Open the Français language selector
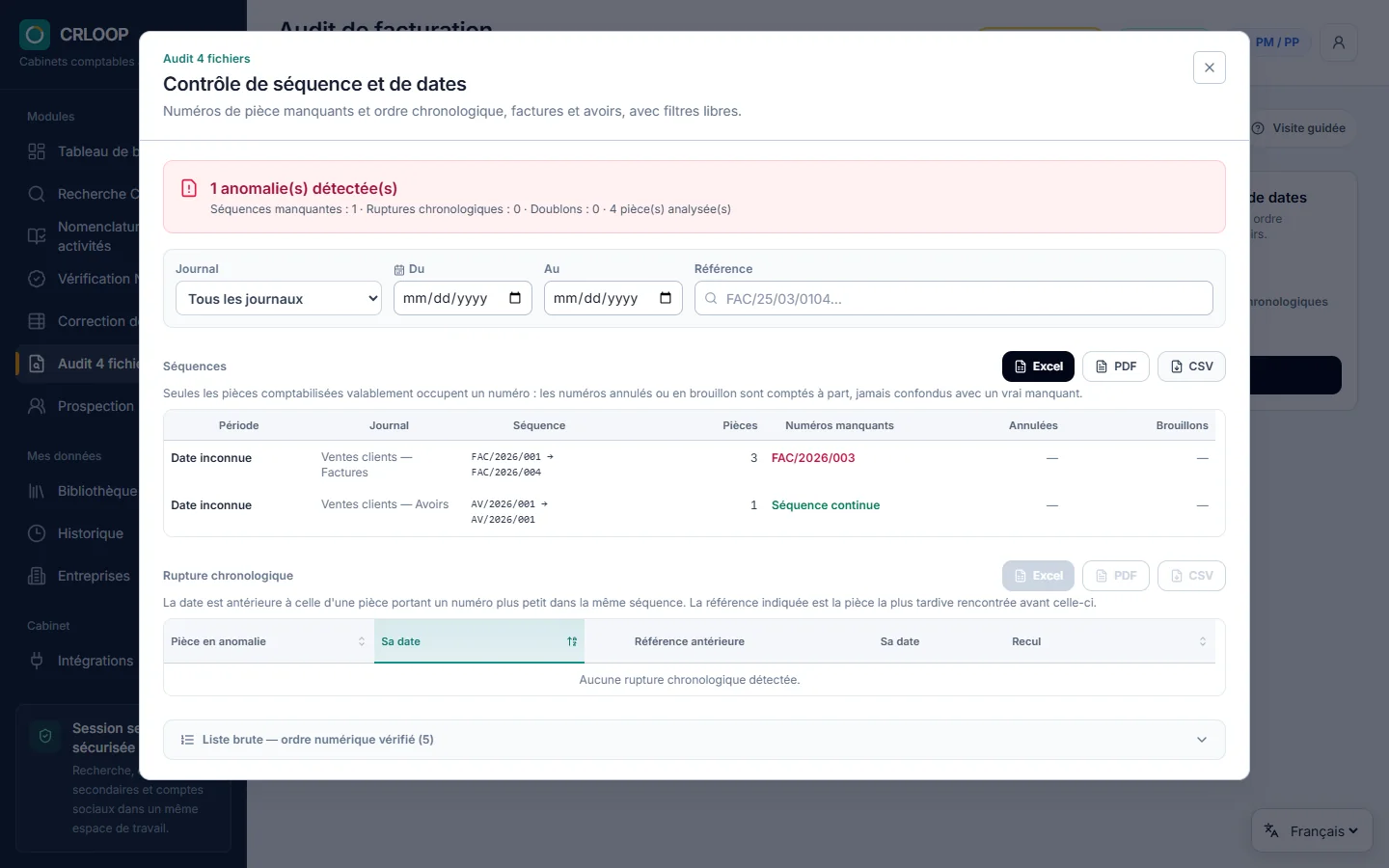The image size is (1389, 868). (x=1312, y=830)
